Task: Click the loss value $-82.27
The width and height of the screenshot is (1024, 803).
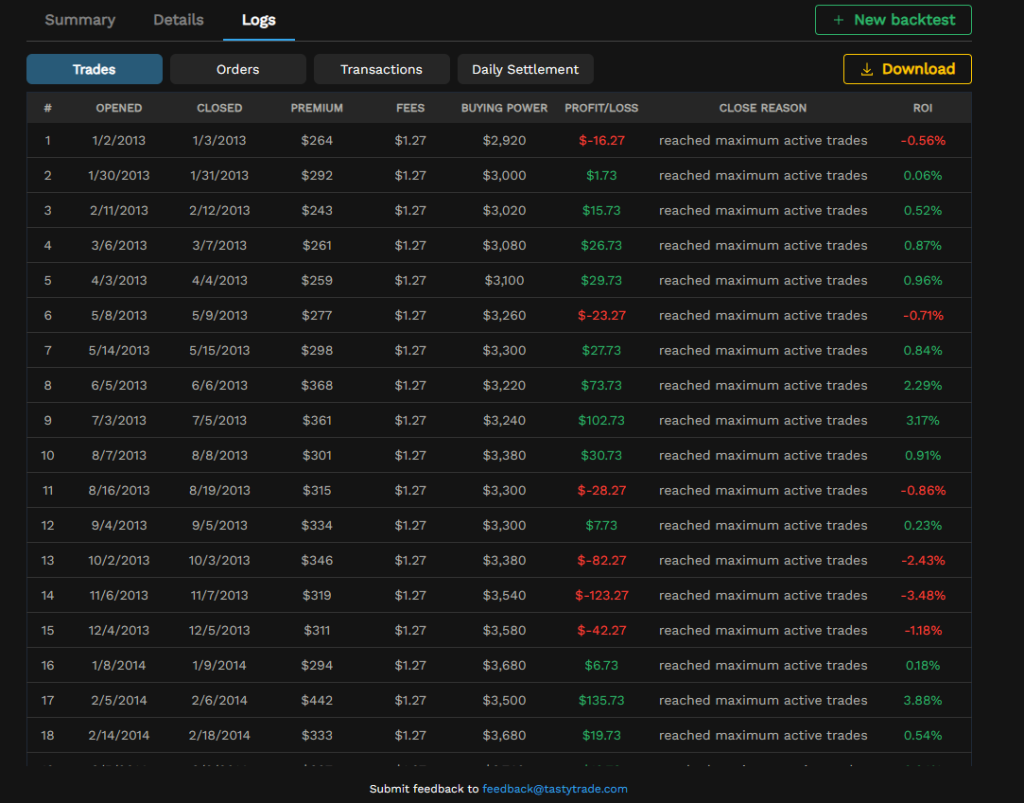Action: point(601,561)
